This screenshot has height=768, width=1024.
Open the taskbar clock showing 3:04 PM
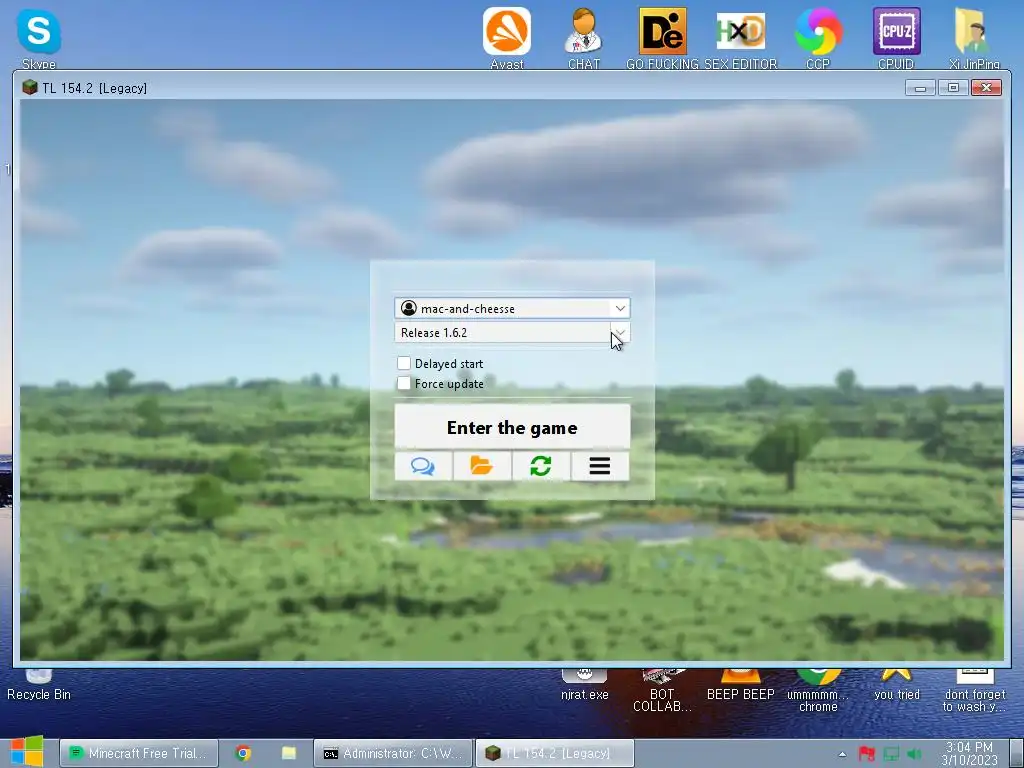[969, 753]
